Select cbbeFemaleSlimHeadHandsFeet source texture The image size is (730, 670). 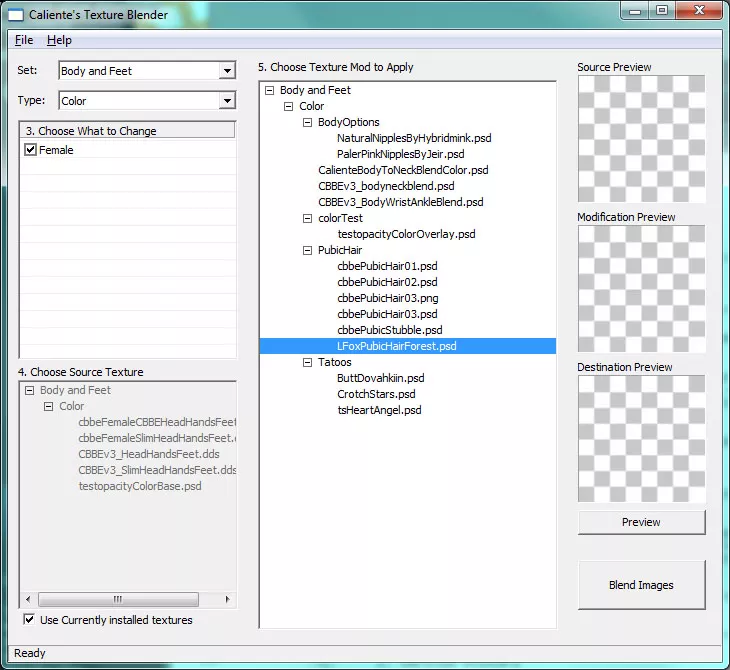point(157,438)
